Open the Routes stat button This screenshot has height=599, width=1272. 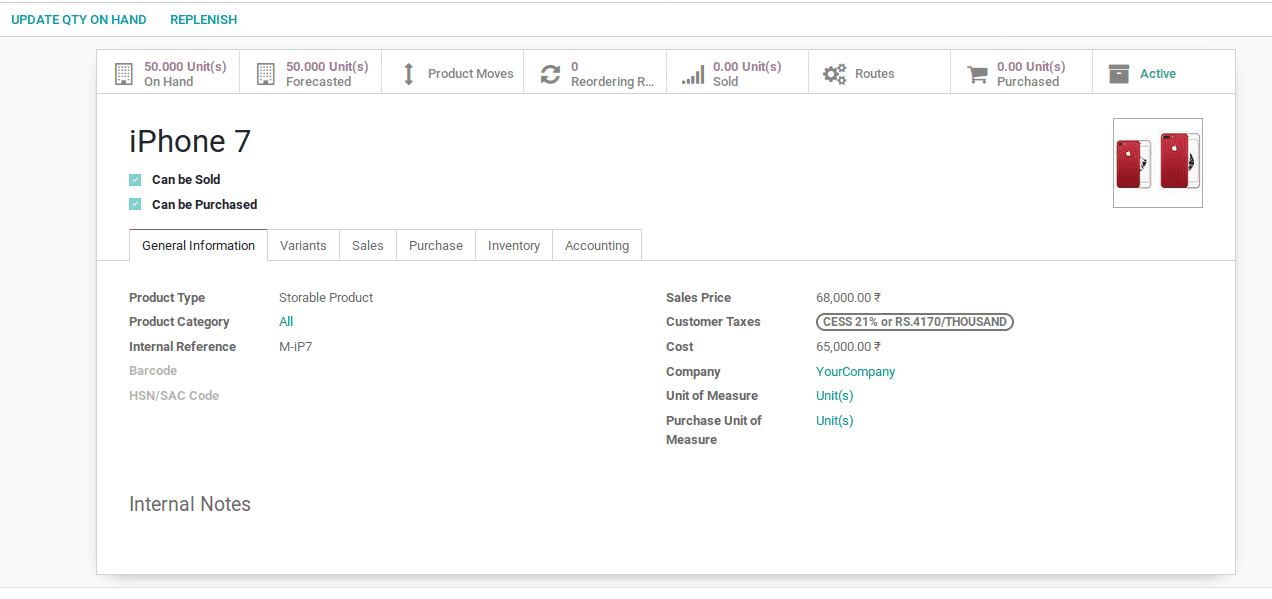coord(879,74)
